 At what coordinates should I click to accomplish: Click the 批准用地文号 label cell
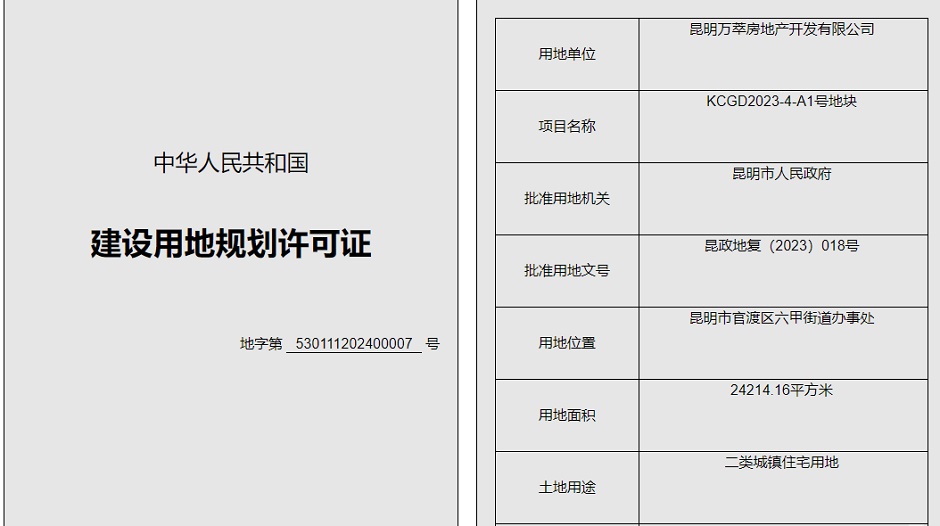click(567, 270)
